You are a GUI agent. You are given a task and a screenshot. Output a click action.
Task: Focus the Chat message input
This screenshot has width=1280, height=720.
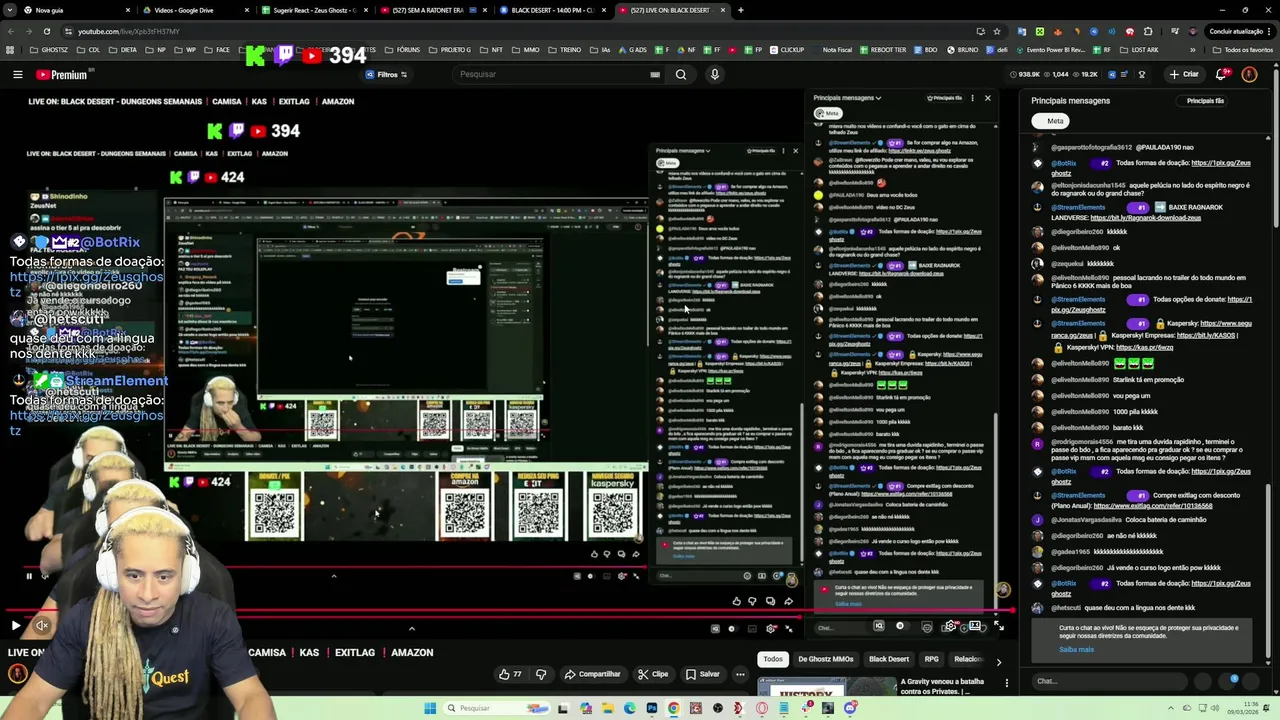pyautogui.click(x=1110, y=681)
